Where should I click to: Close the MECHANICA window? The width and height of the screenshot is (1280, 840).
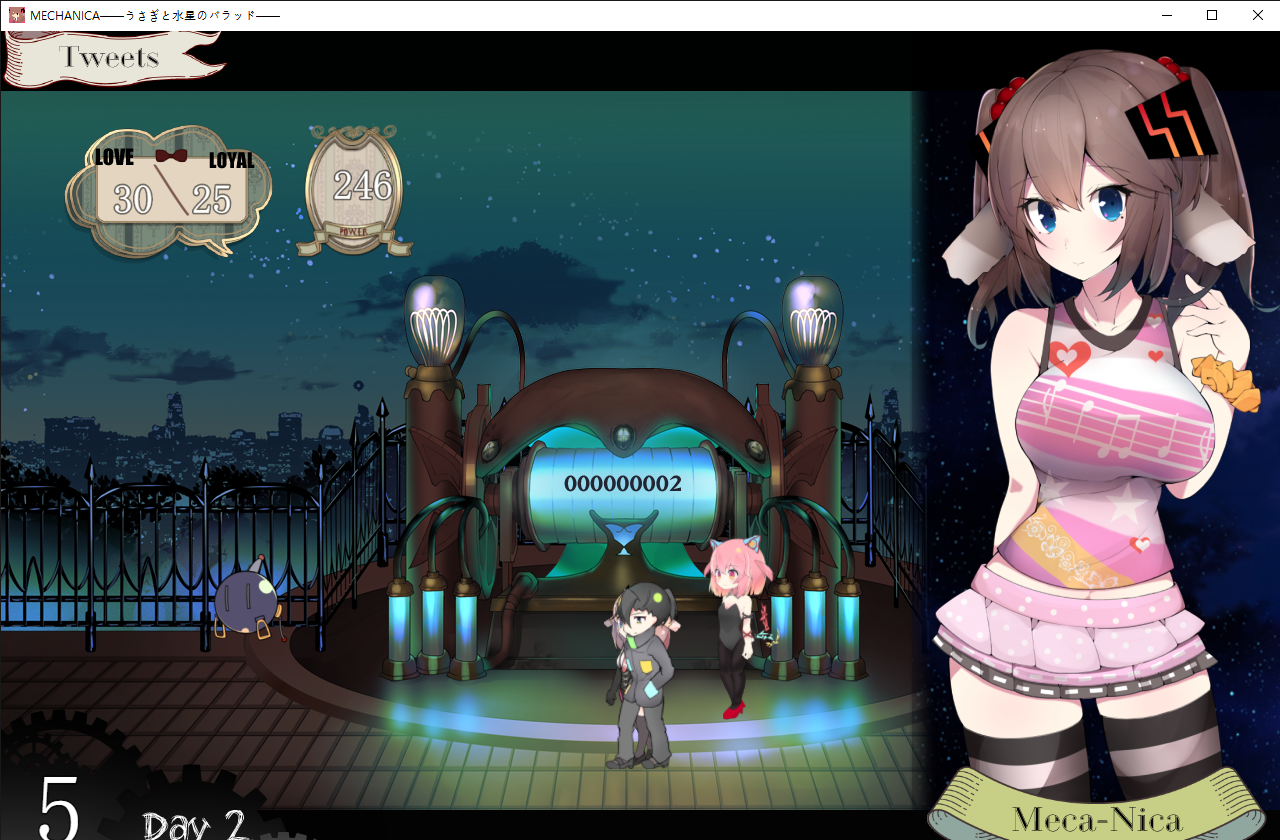pyautogui.click(x=1258, y=15)
